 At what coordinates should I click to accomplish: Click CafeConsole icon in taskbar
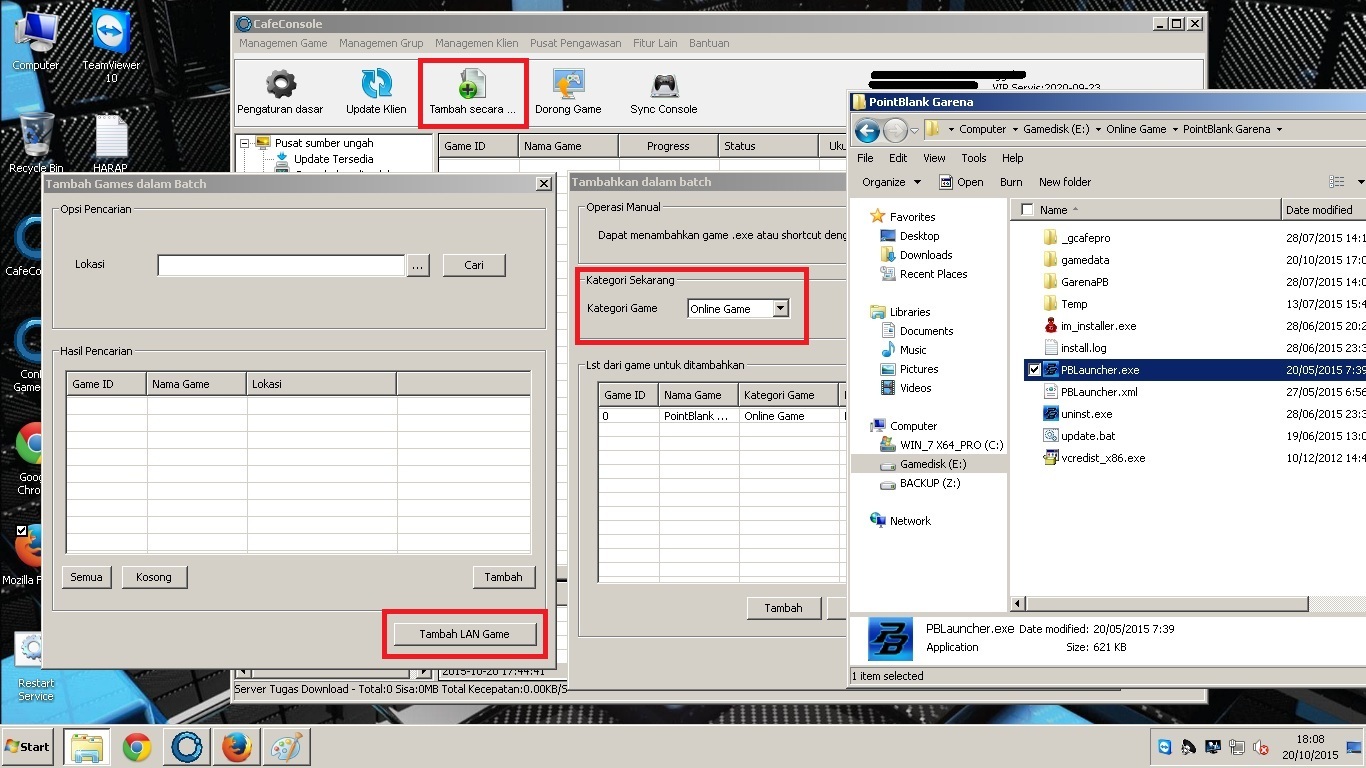click(x=187, y=747)
